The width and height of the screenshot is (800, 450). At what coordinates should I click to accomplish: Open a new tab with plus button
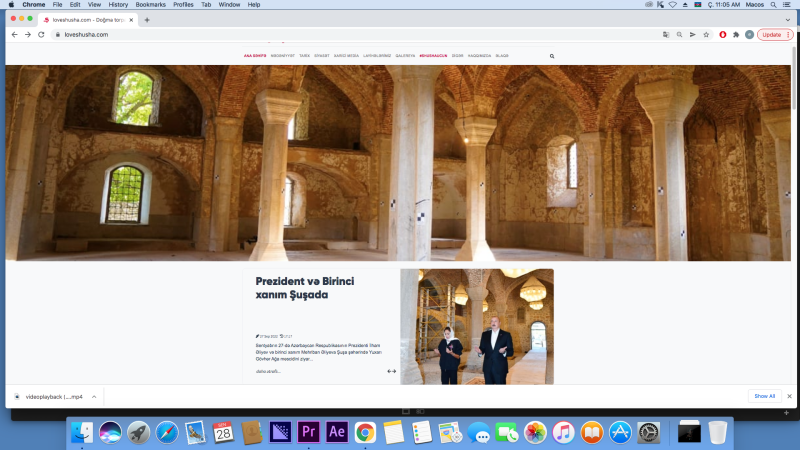point(147,19)
